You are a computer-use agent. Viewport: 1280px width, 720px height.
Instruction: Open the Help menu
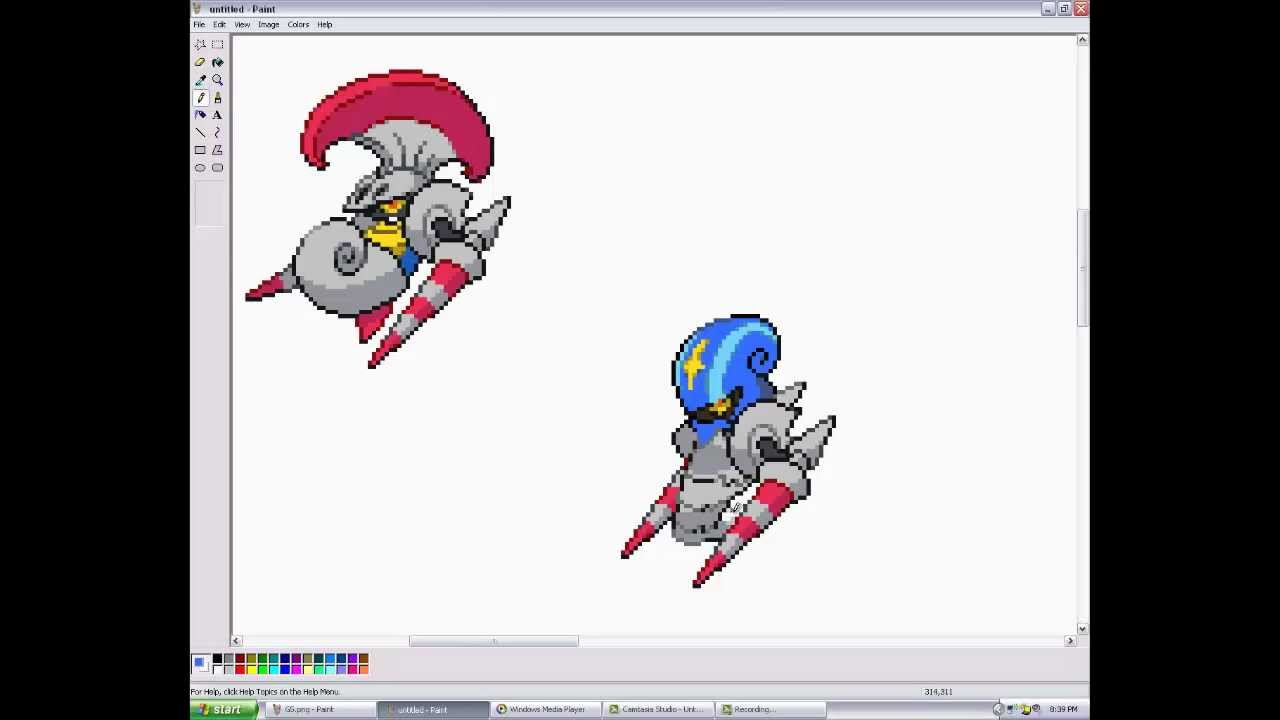pos(324,24)
